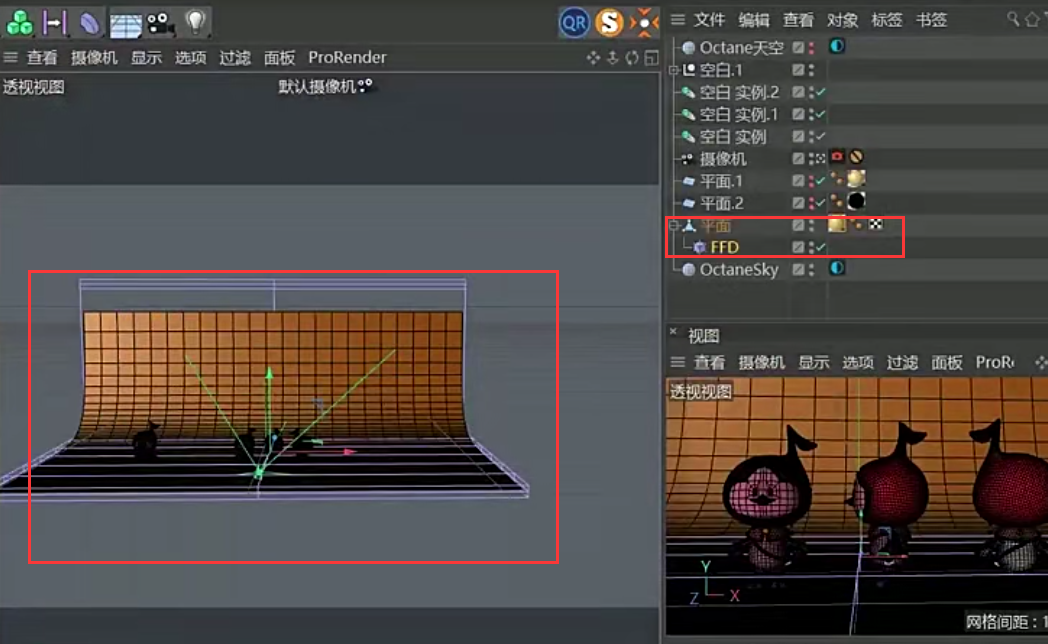Toggle the main viewport maximize icon

pyautogui.click(x=652, y=58)
